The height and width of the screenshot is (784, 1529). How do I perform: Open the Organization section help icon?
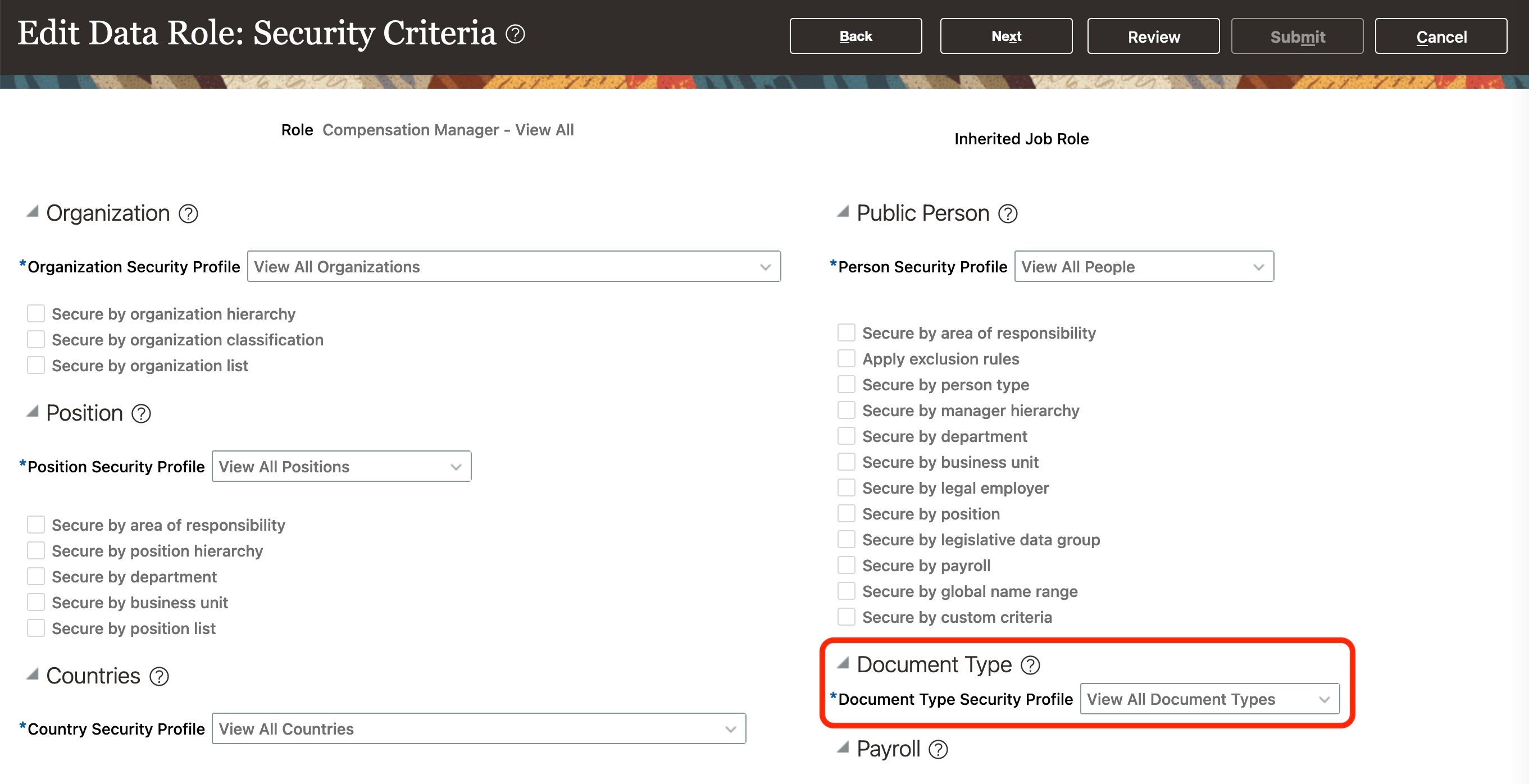pos(188,213)
